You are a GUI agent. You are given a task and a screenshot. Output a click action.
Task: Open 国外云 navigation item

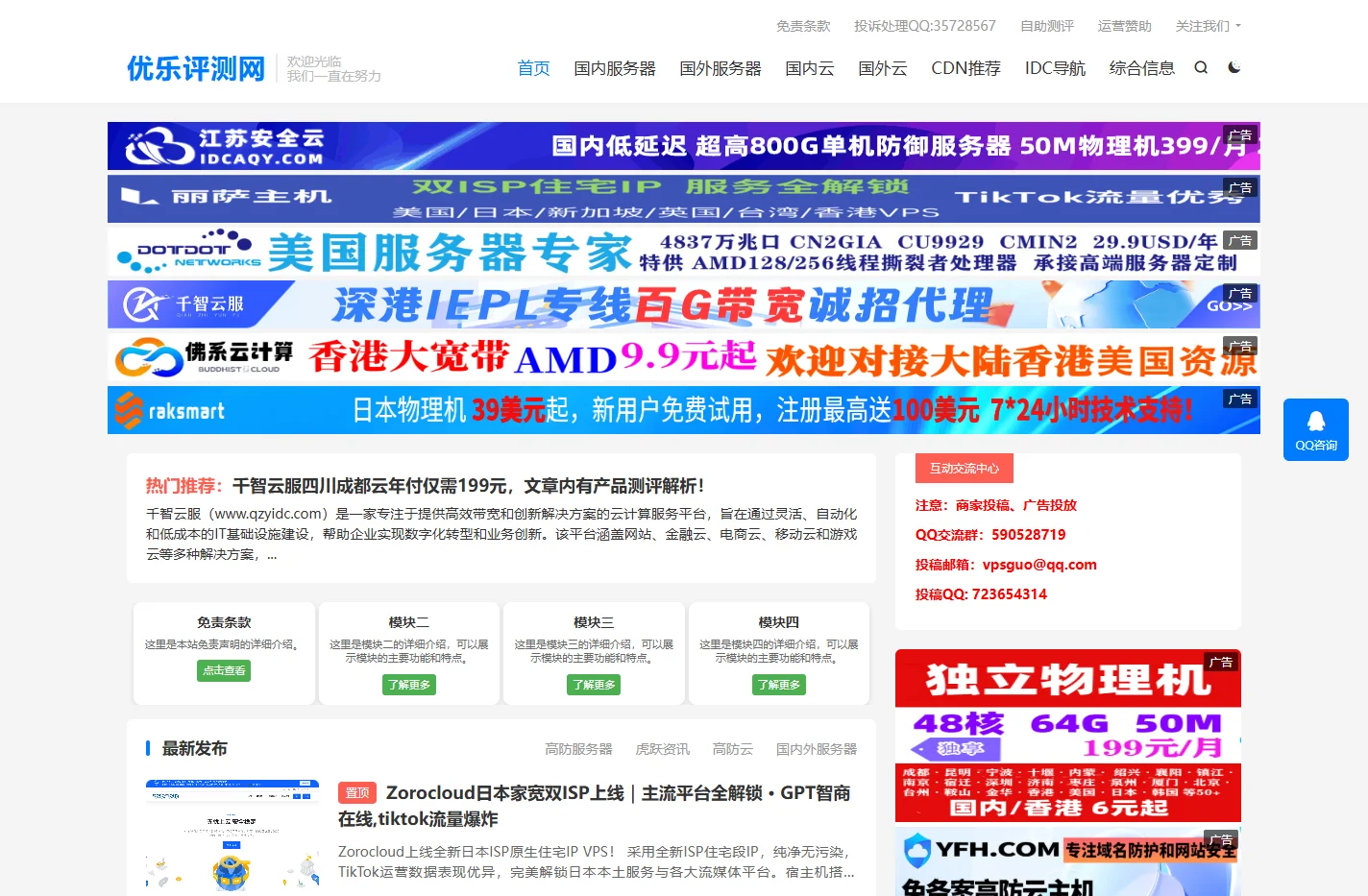(x=883, y=68)
